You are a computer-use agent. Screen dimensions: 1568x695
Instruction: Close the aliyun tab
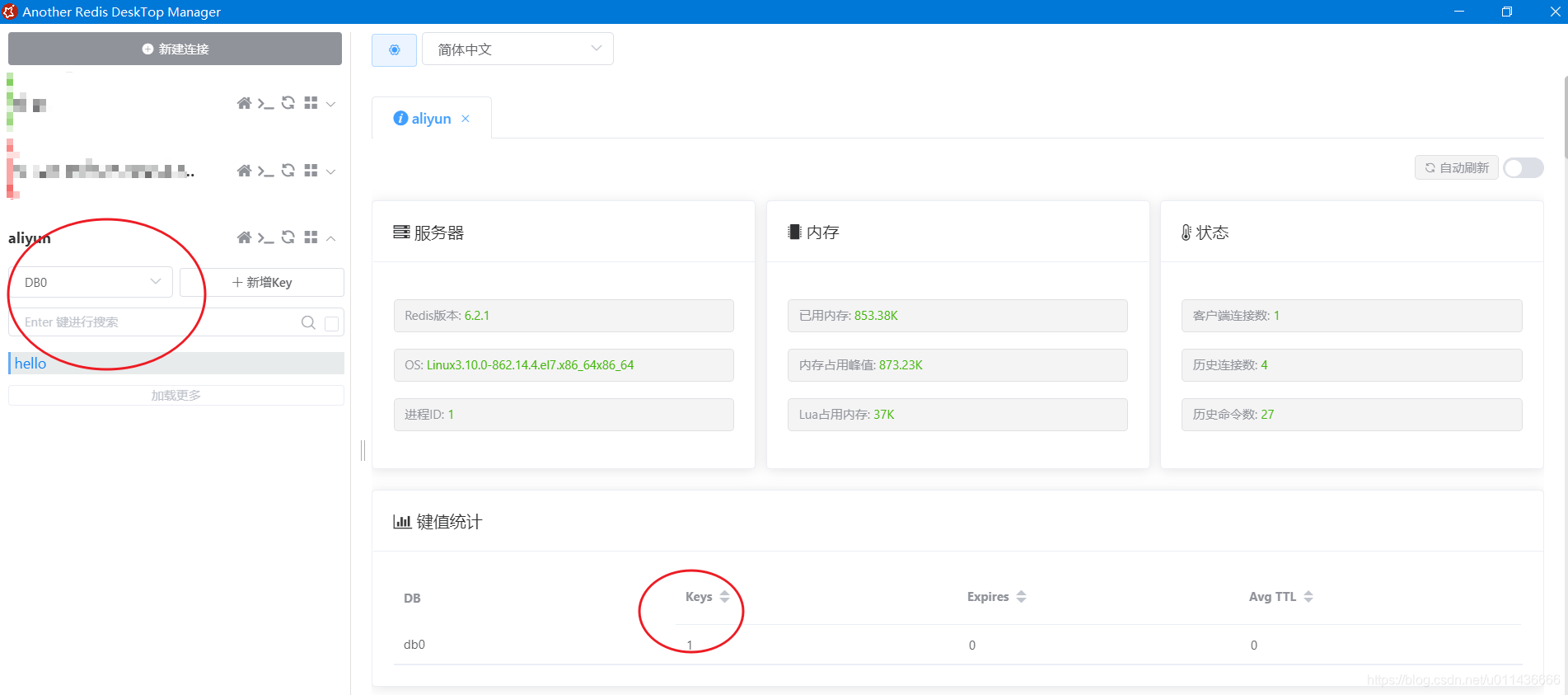point(466,119)
